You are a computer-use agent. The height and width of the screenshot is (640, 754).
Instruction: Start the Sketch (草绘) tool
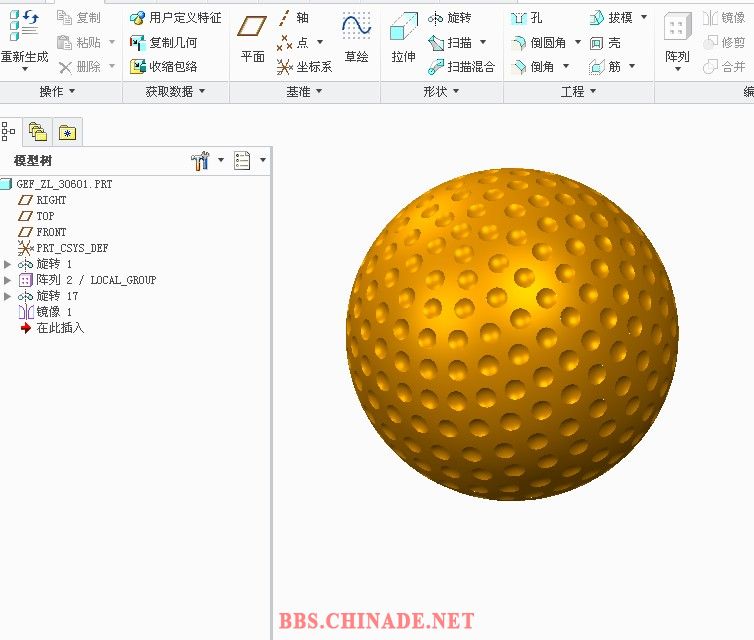pyautogui.click(x=356, y=38)
